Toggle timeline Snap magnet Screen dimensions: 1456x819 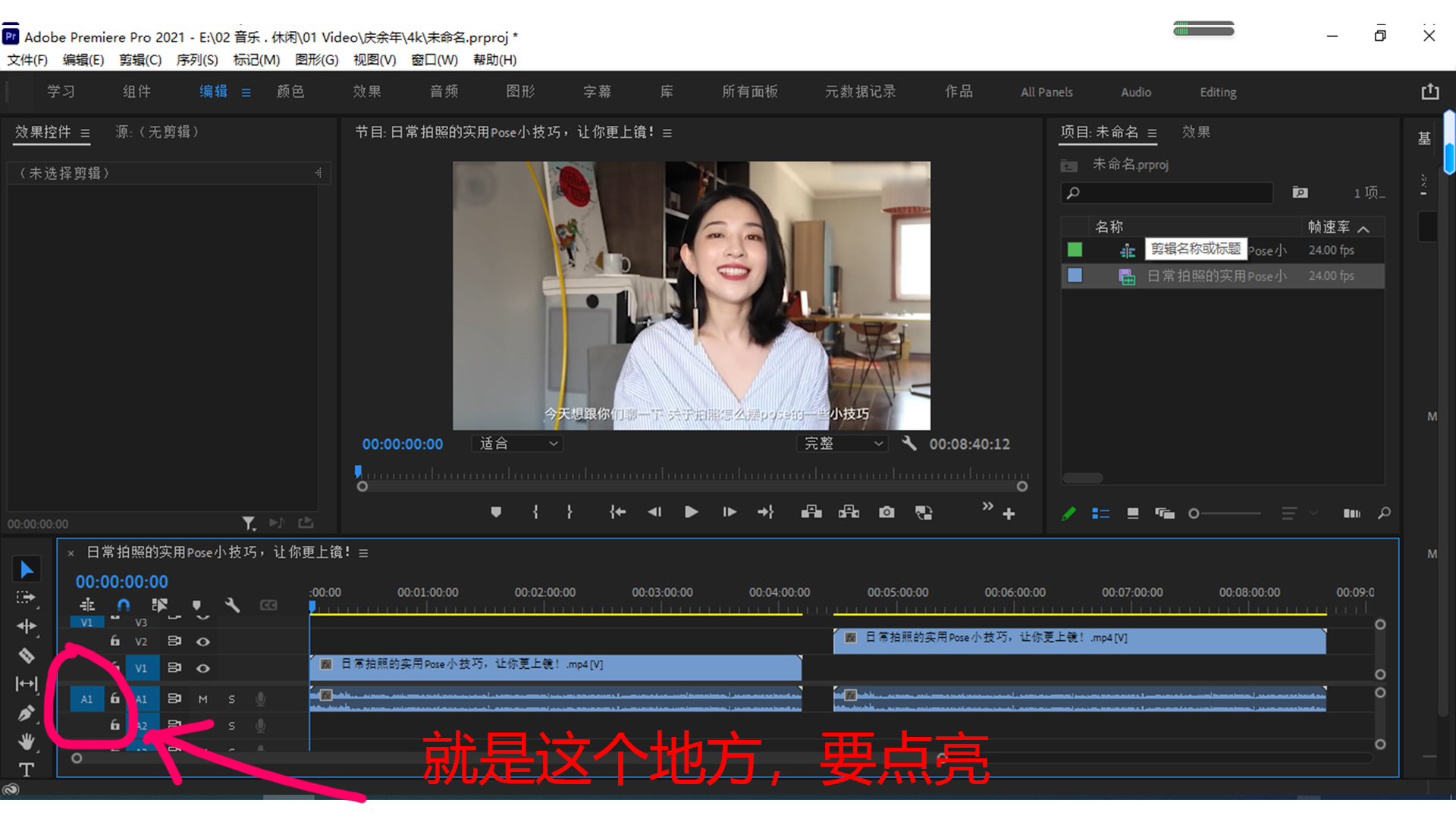click(x=124, y=605)
